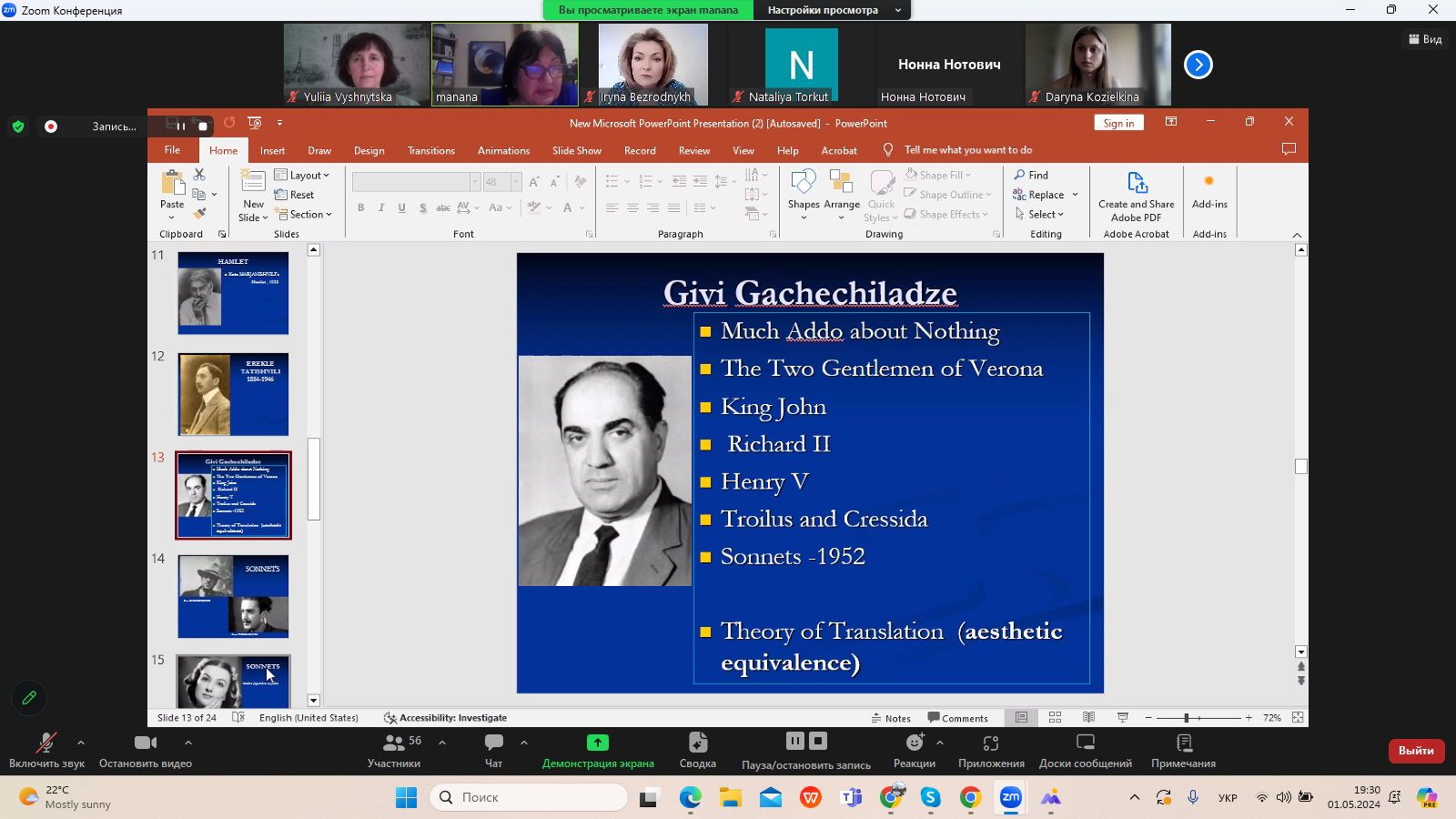This screenshot has height=819, width=1456.
Task: Open the Slide Show tab
Action: tap(576, 151)
